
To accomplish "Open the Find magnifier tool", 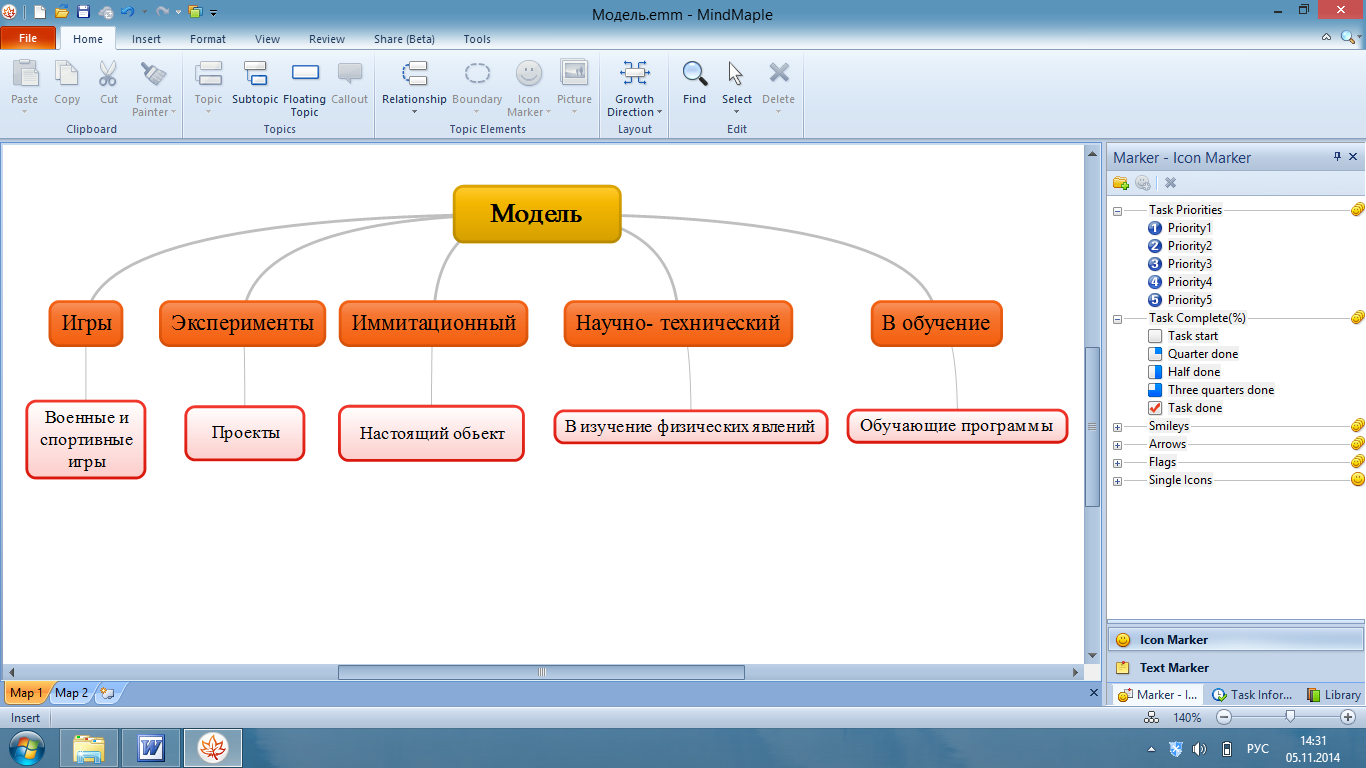I will coord(695,74).
